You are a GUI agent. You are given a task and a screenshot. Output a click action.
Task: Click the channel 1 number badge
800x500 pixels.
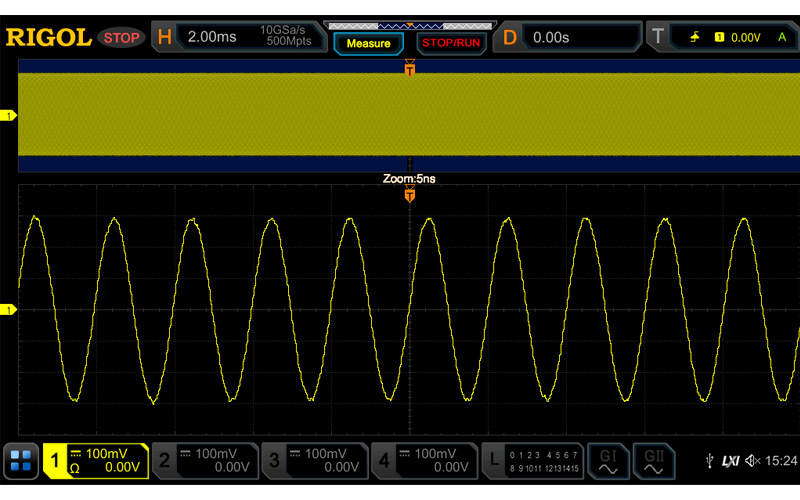(x=55, y=461)
